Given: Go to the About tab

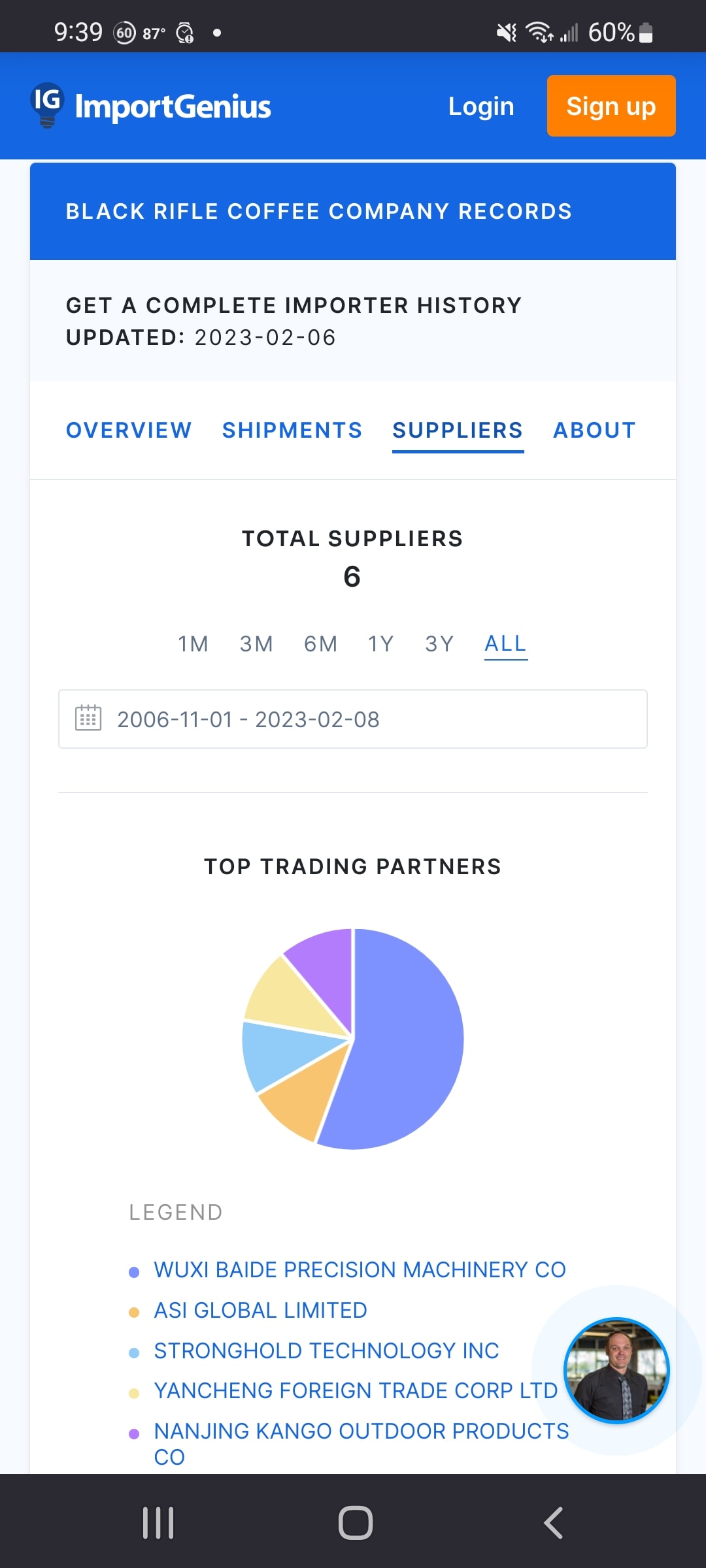Looking at the screenshot, I should [x=594, y=431].
